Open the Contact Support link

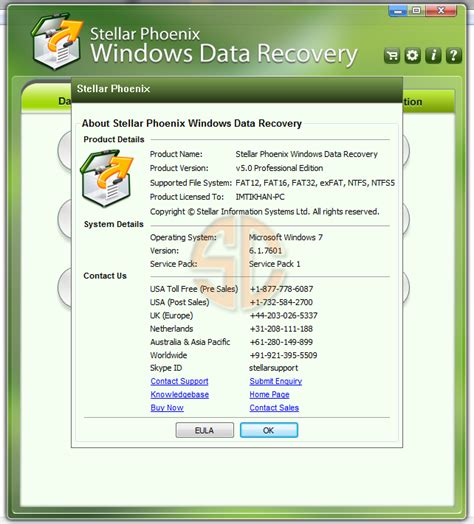tap(179, 381)
